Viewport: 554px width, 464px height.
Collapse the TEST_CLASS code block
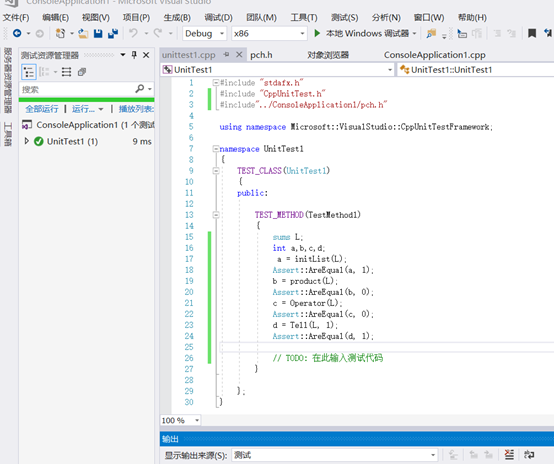[216, 171]
